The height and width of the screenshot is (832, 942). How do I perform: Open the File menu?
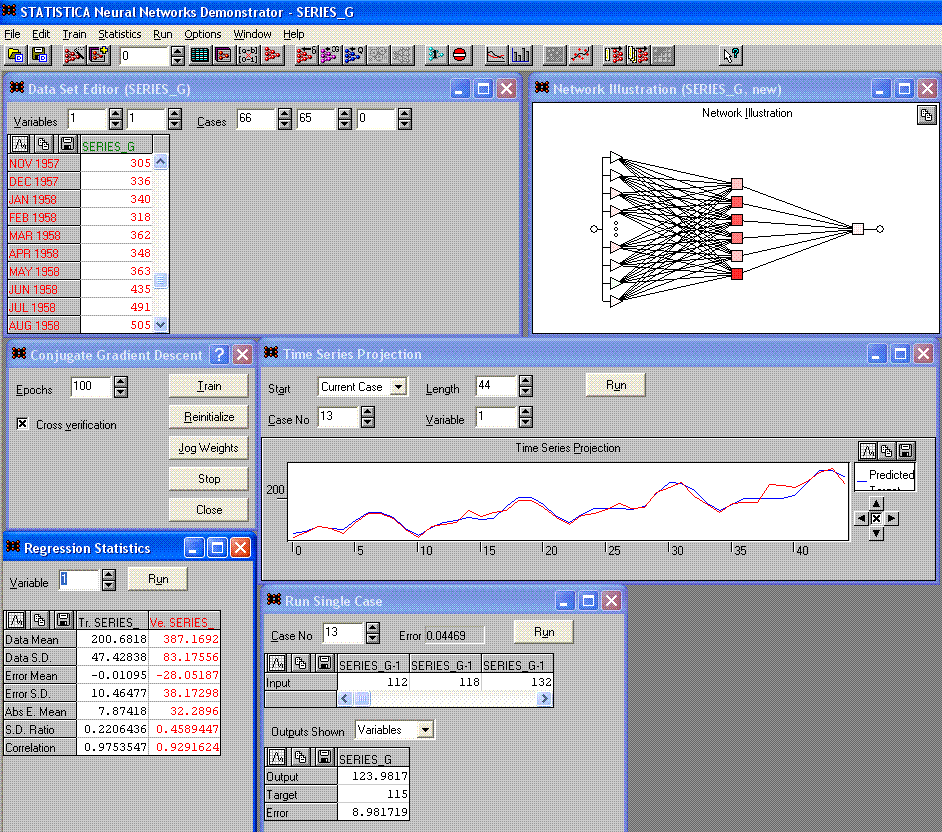coord(12,34)
